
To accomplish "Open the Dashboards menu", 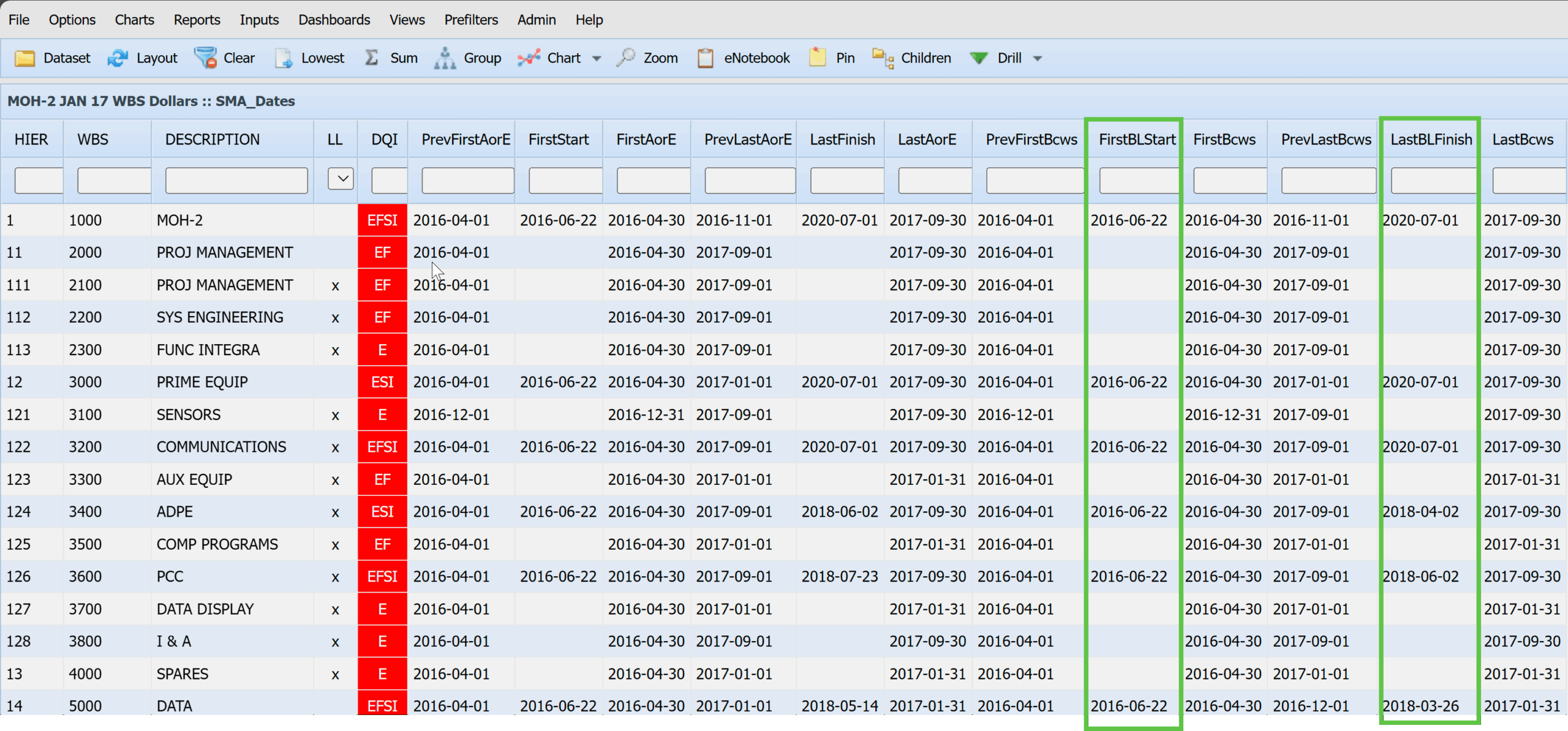I will (334, 20).
